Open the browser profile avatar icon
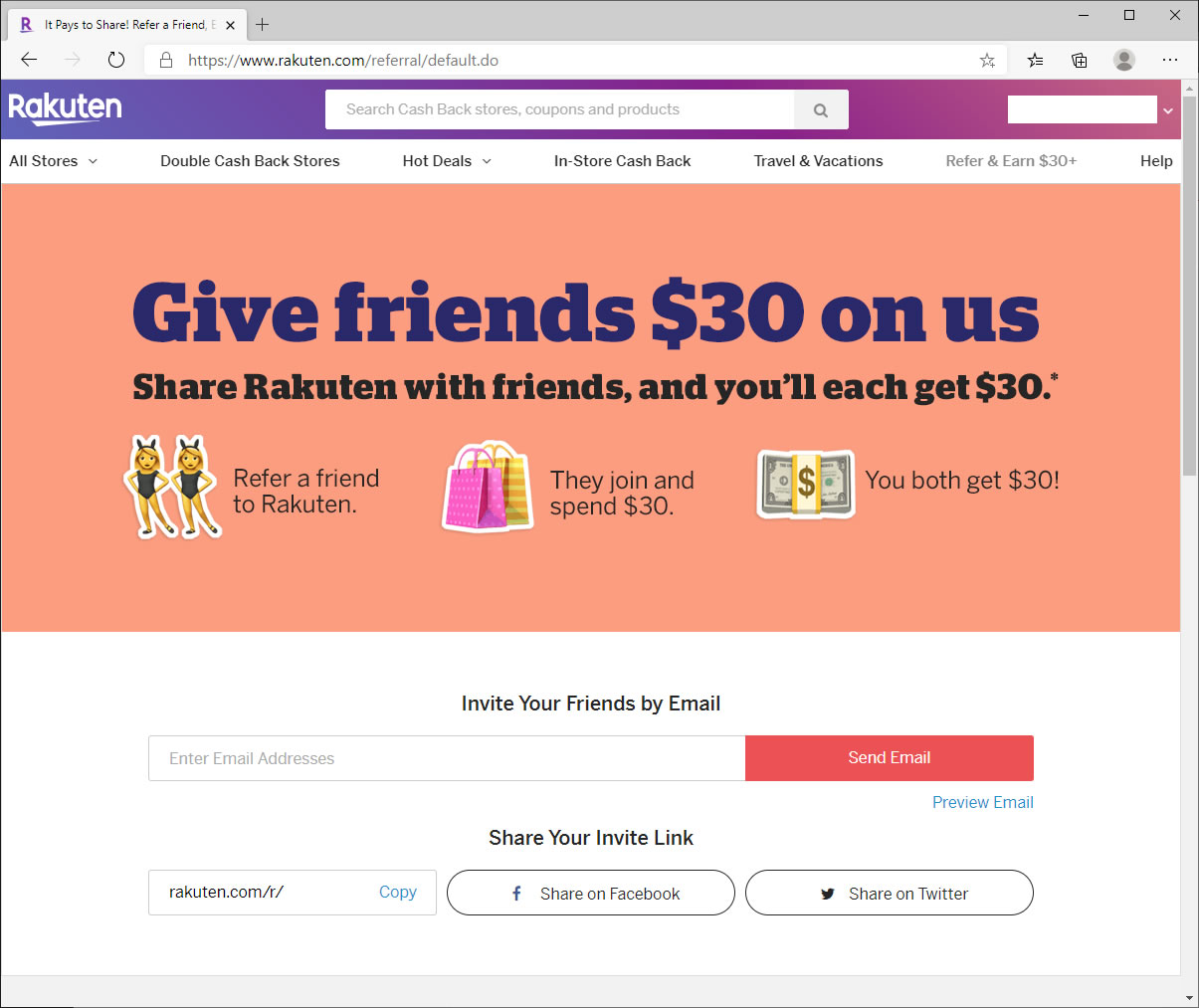 [x=1124, y=60]
